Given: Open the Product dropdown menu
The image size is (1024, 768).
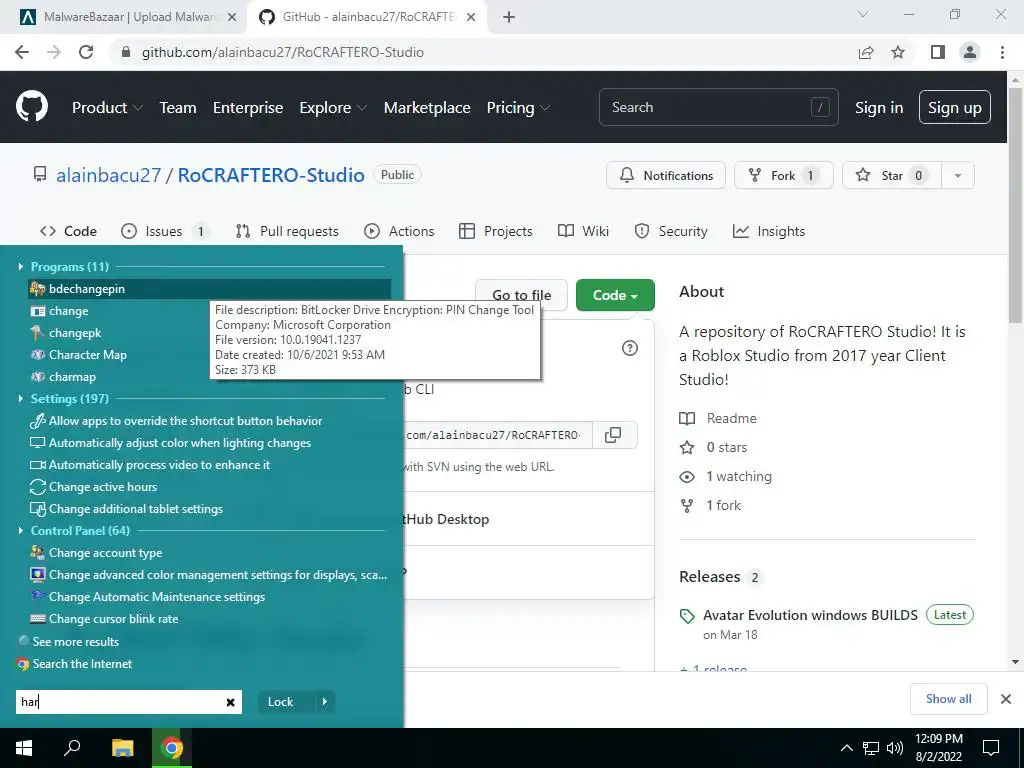Looking at the screenshot, I should click(107, 107).
